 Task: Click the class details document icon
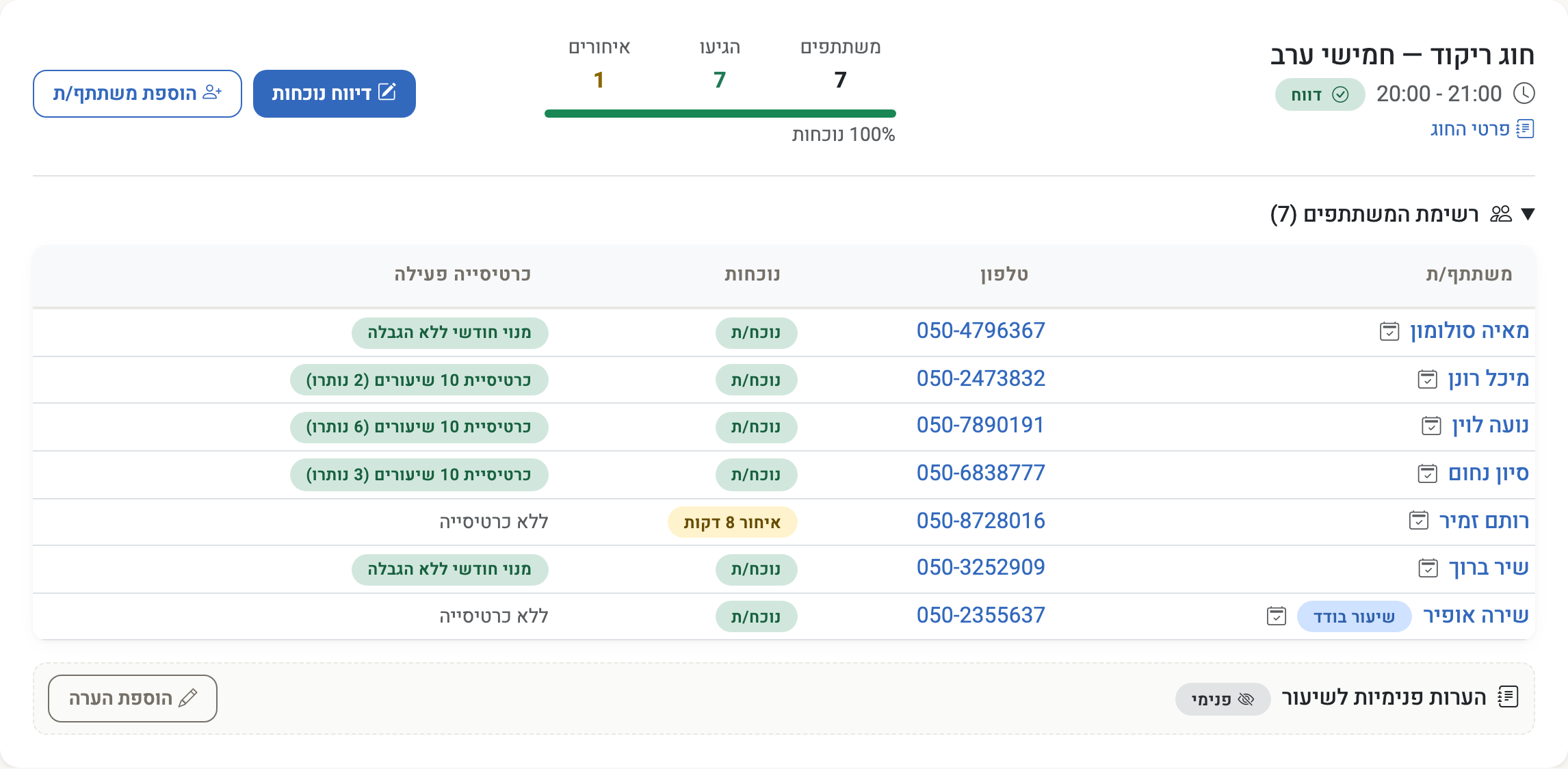tap(1525, 129)
